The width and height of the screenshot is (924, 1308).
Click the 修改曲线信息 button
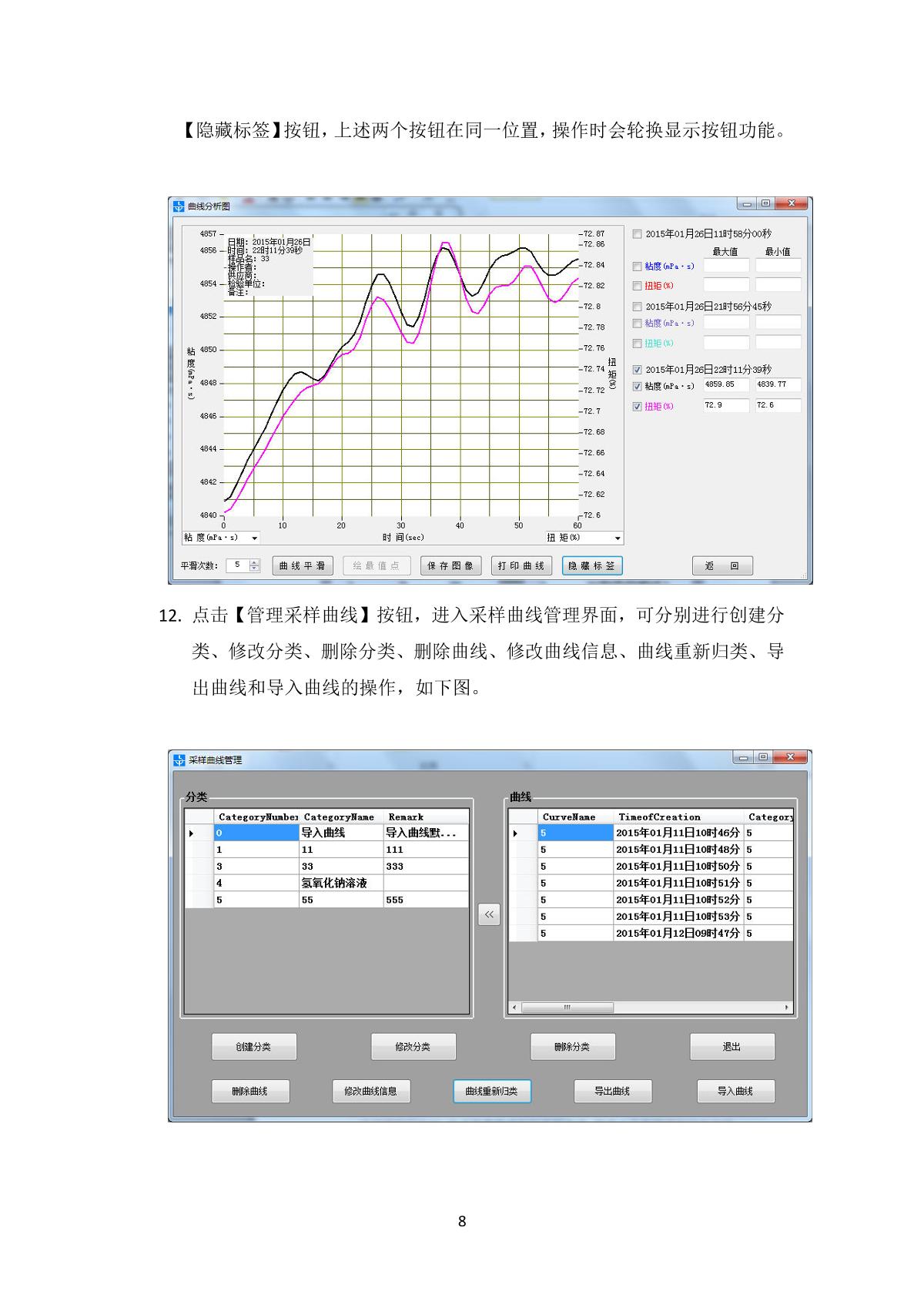tap(371, 1092)
